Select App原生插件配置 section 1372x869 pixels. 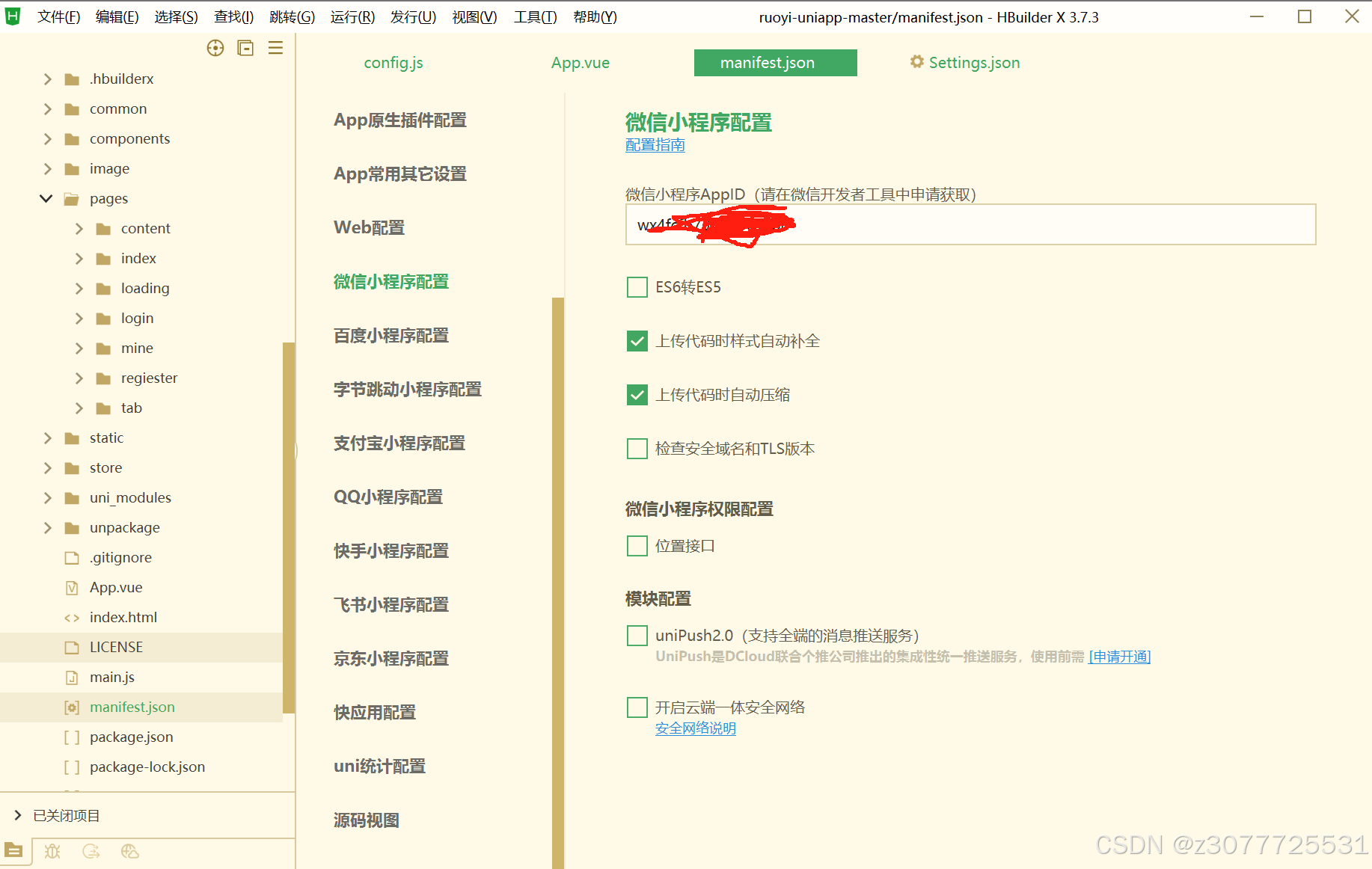pyautogui.click(x=400, y=120)
